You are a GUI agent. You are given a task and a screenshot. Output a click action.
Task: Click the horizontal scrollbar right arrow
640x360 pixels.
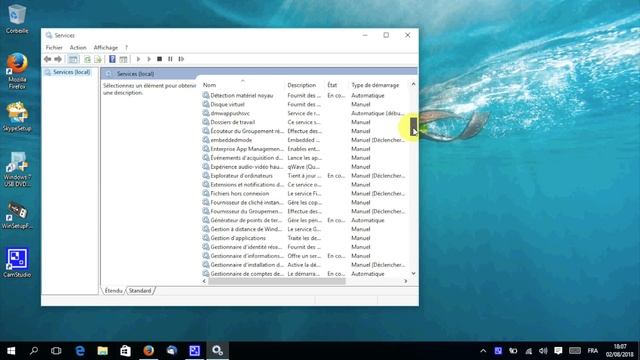pos(405,281)
